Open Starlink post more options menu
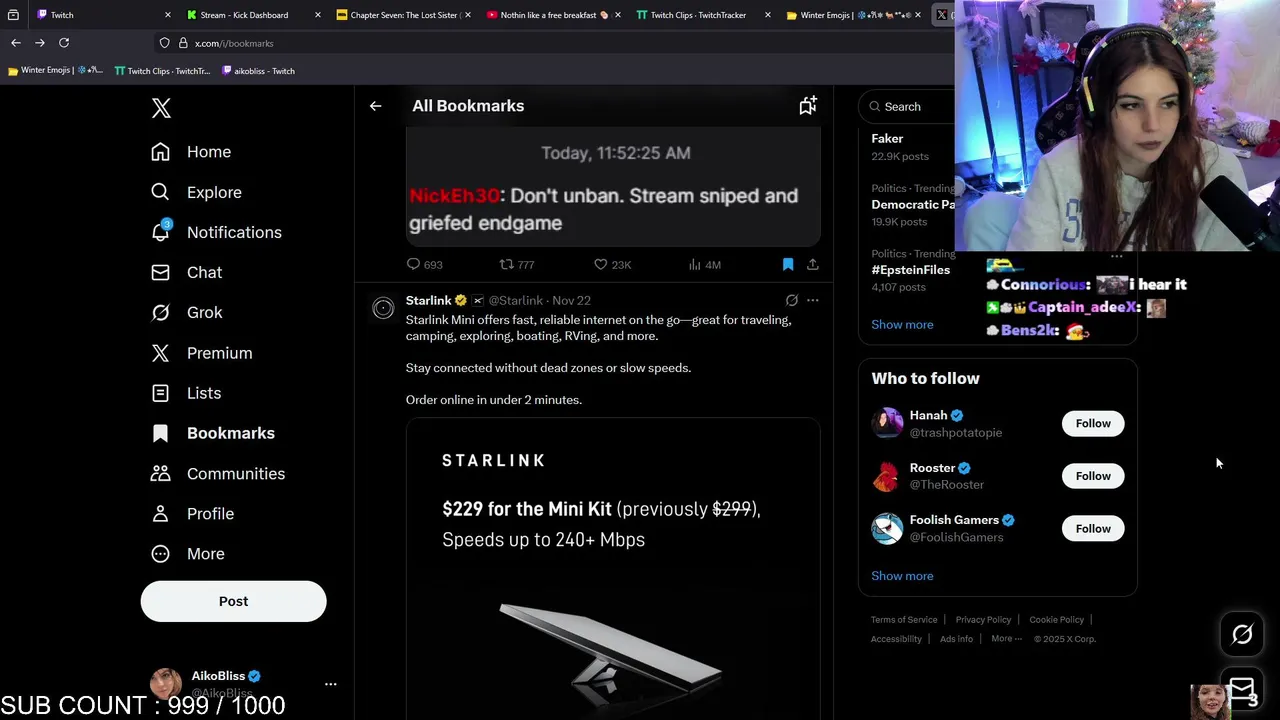The image size is (1280, 720). click(x=813, y=300)
